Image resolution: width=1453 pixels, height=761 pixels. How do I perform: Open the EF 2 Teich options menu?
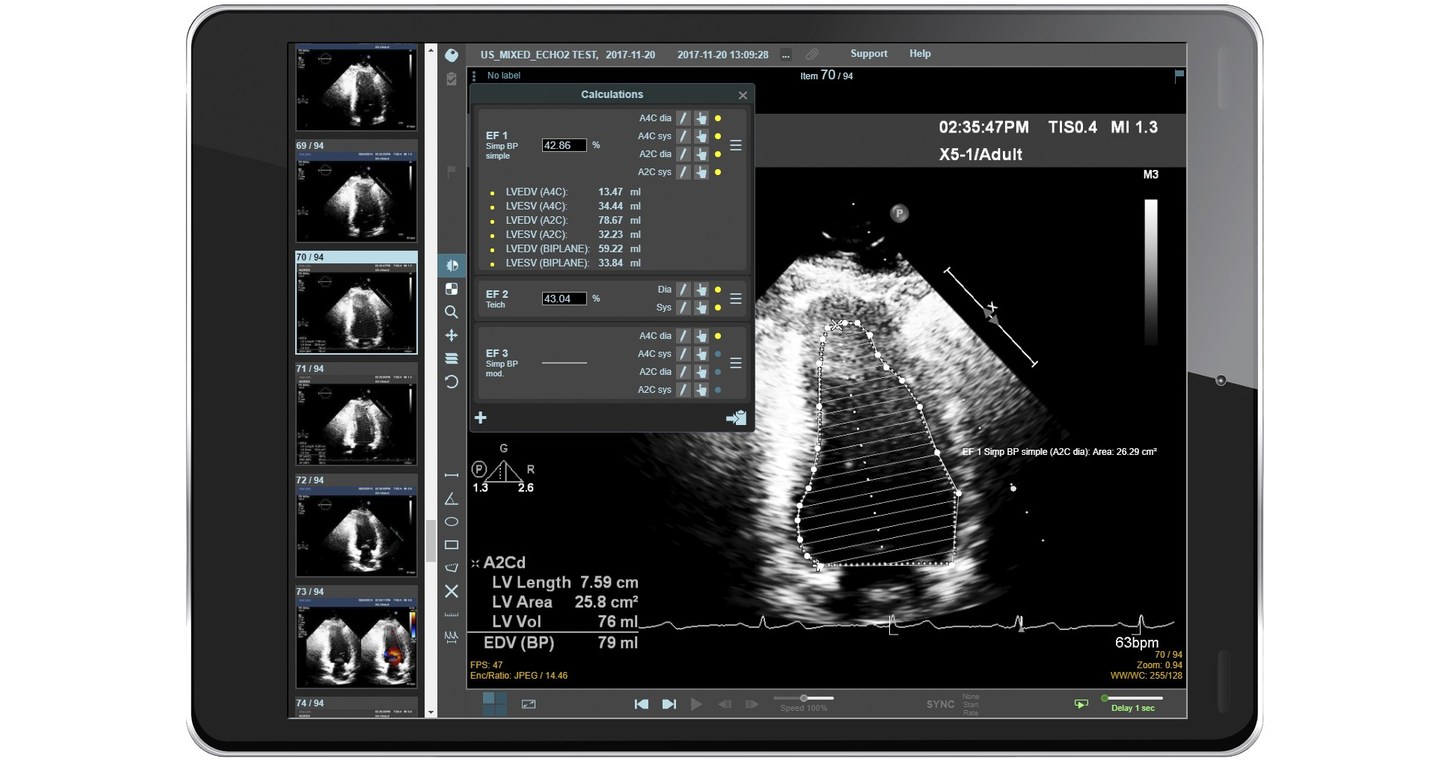point(737,298)
